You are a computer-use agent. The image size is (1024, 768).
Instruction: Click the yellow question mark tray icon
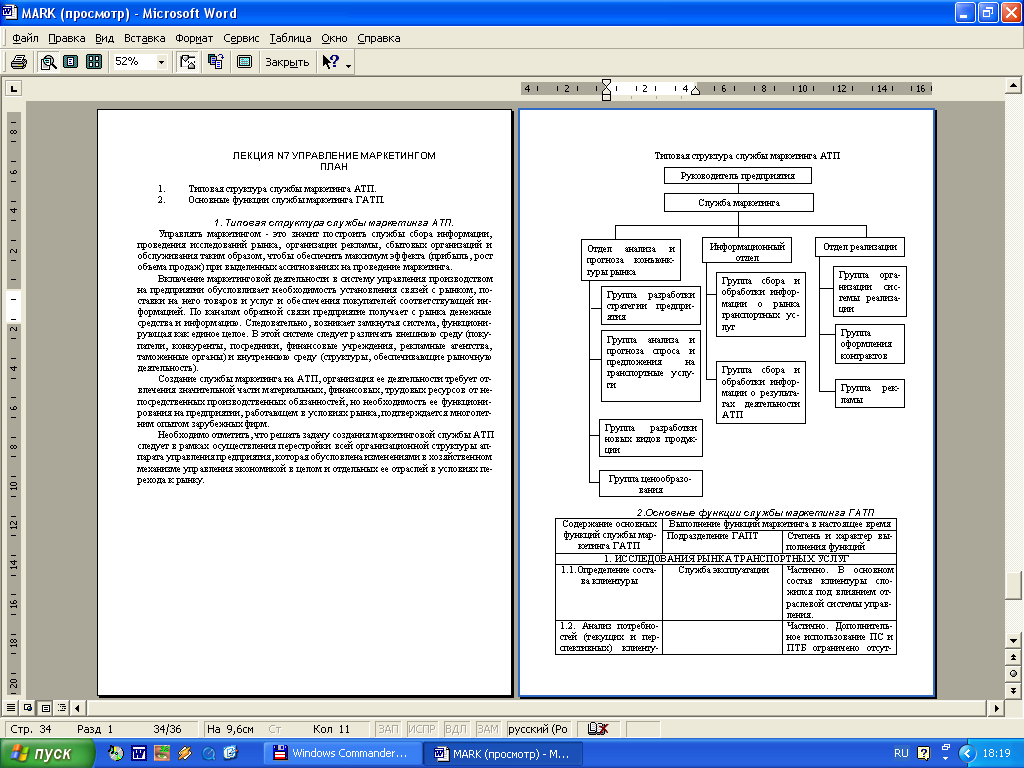(923, 753)
